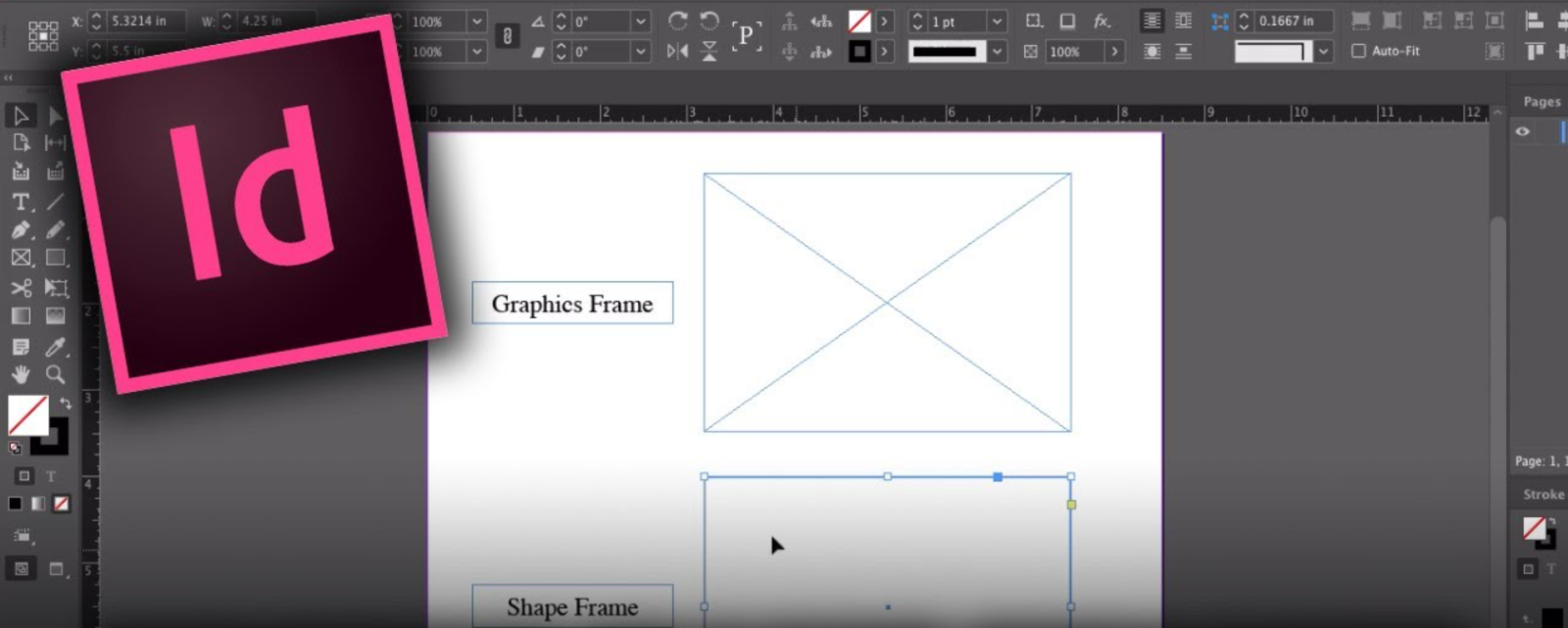The height and width of the screenshot is (628, 1568).
Task: Open the stroke weight 1 pt dropdown
Action: click(997, 21)
